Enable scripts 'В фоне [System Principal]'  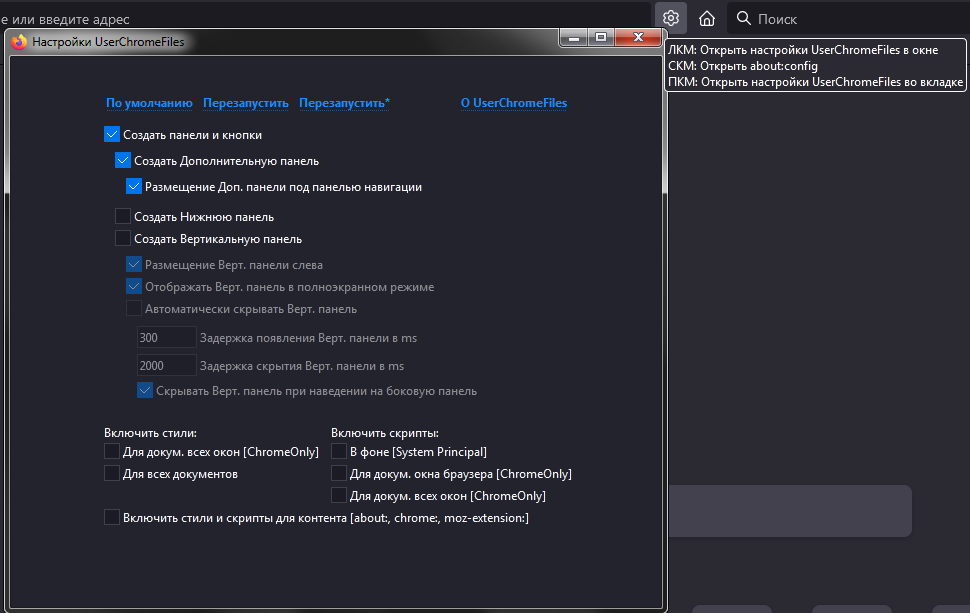[339, 451]
